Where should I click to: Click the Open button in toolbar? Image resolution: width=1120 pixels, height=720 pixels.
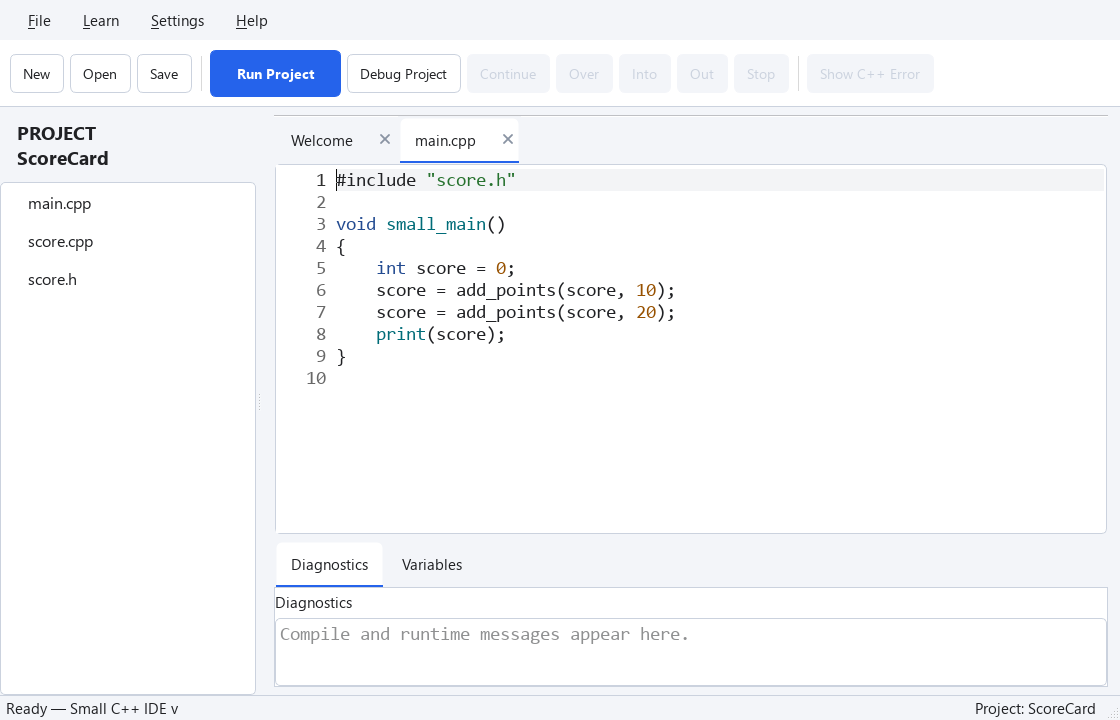100,74
